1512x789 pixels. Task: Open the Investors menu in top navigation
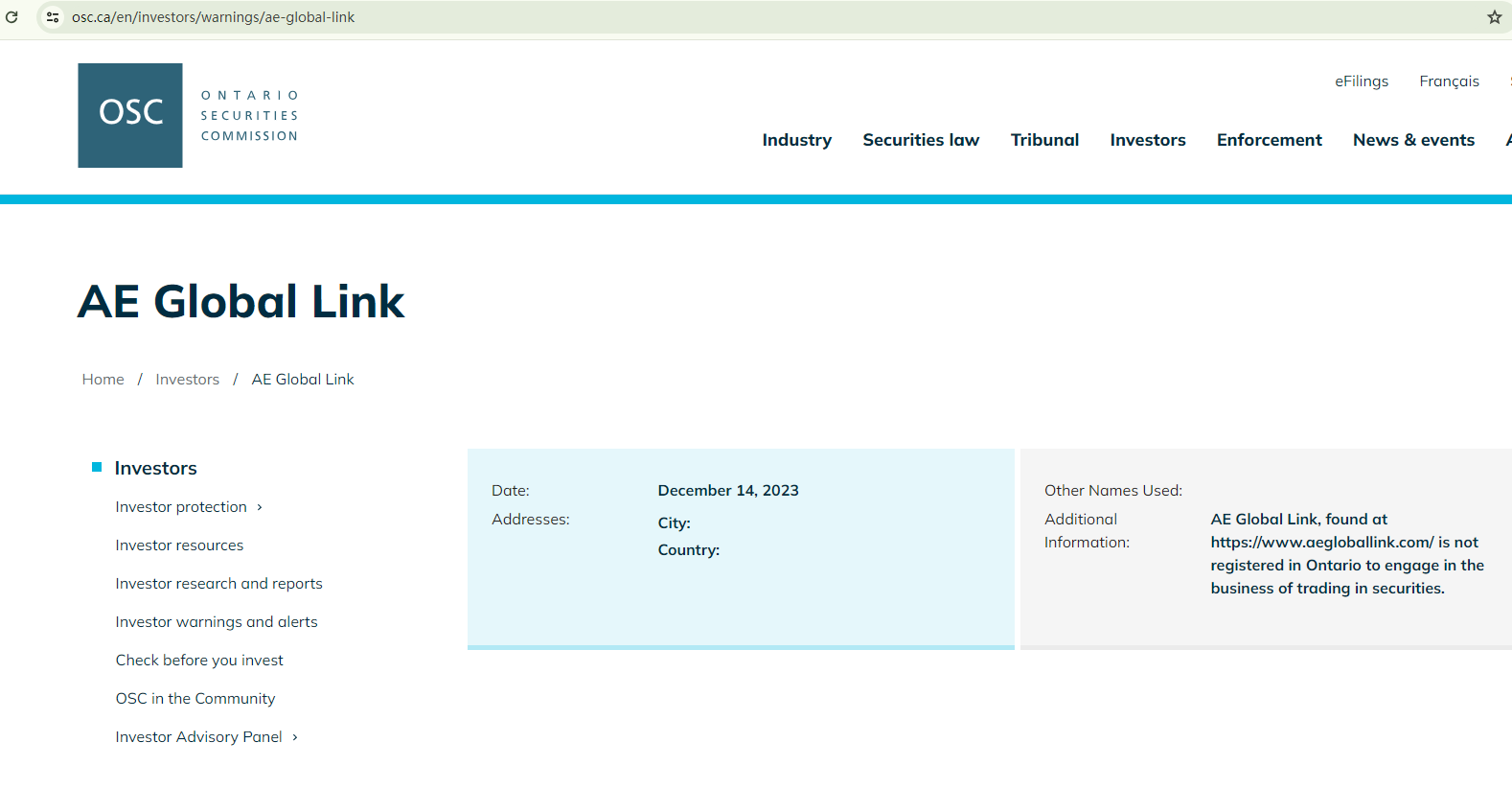point(1148,140)
